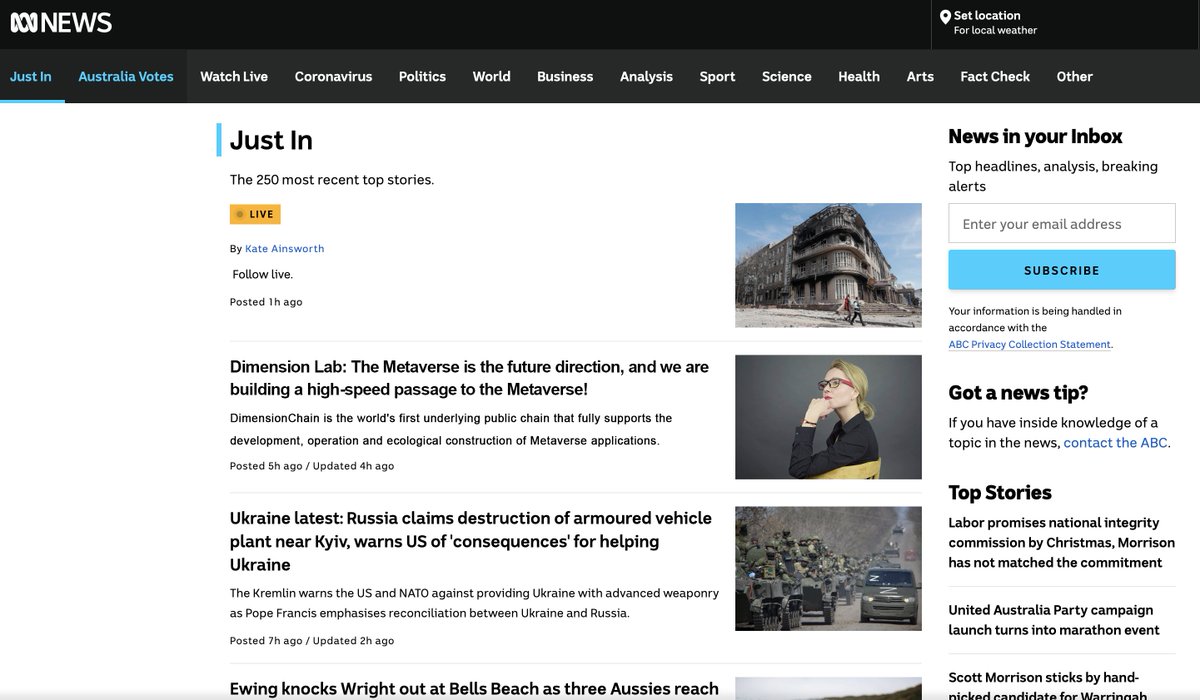Image resolution: width=1200 pixels, height=700 pixels.
Task: Click the News in your Inbox heading
Action: pyautogui.click(x=1035, y=136)
